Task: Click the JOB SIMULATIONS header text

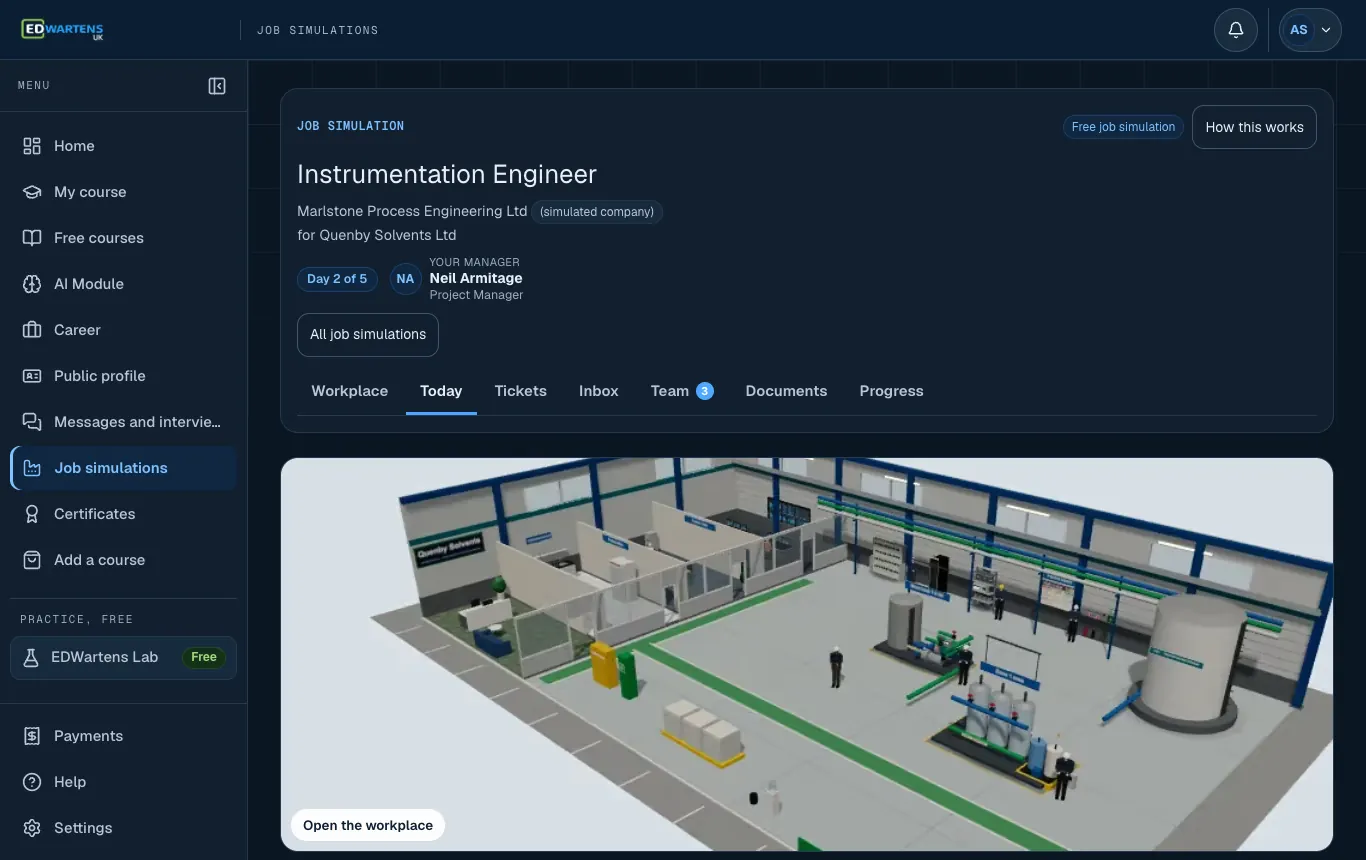Action: (318, 30)
